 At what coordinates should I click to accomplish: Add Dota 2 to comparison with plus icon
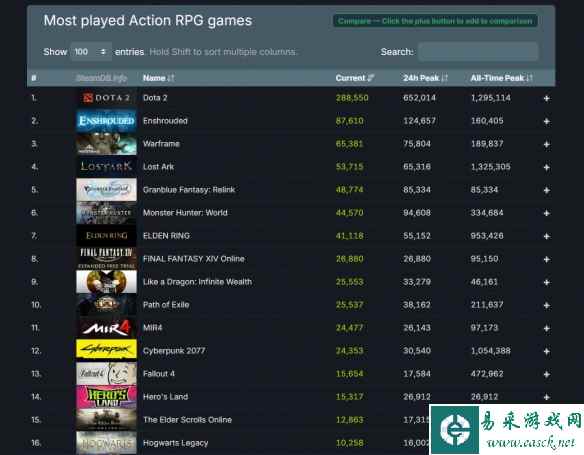(546, 98)
